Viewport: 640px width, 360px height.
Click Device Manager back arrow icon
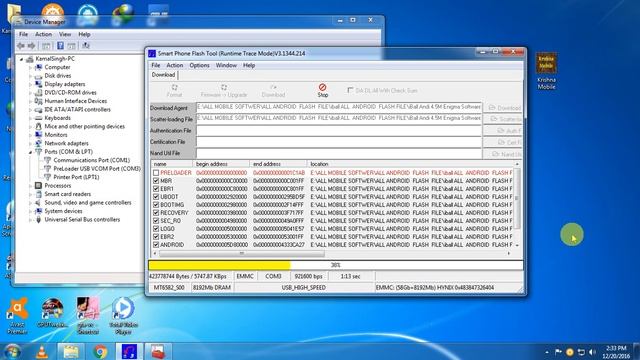point(21,46)
